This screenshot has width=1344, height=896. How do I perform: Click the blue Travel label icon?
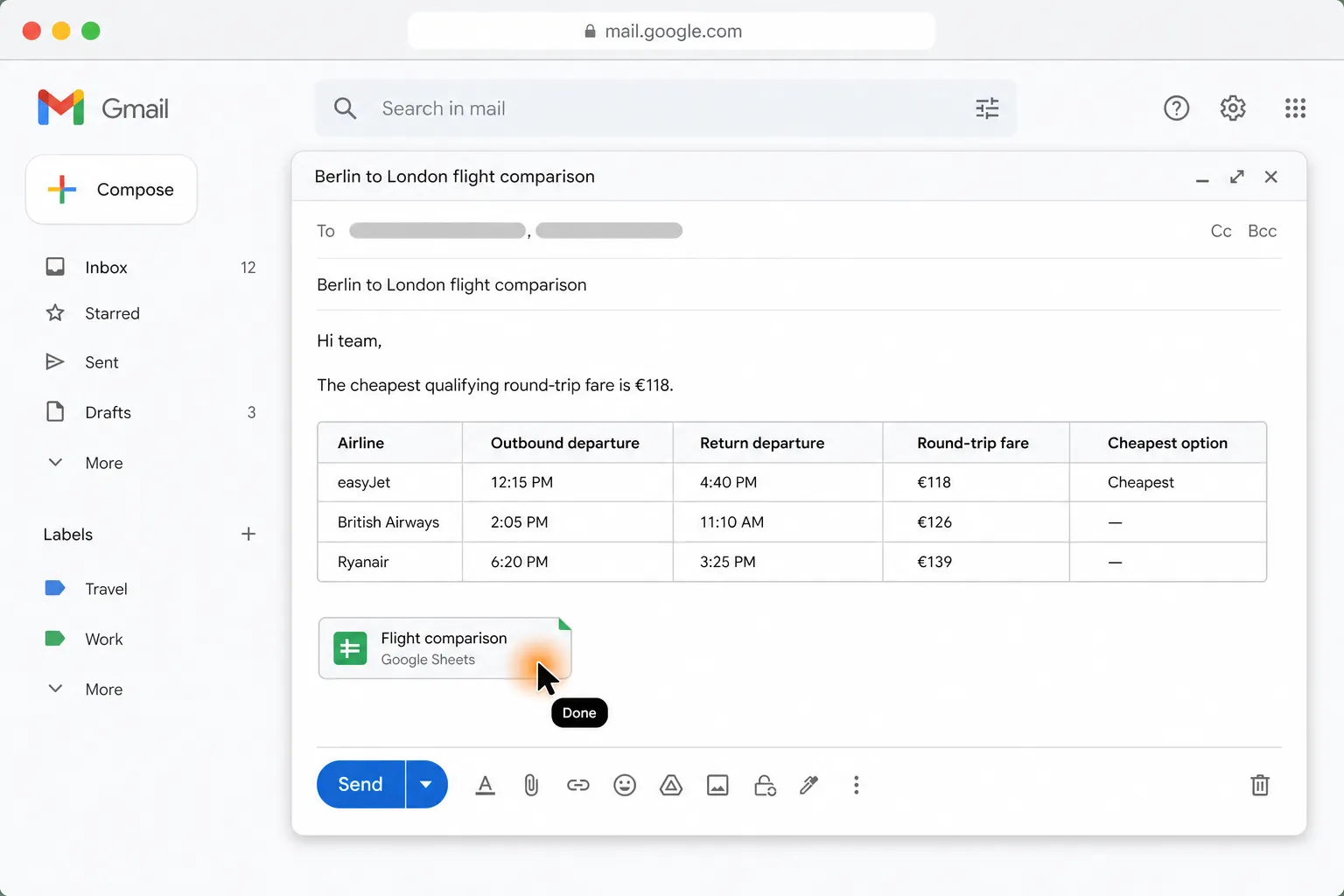pos(55,588)
